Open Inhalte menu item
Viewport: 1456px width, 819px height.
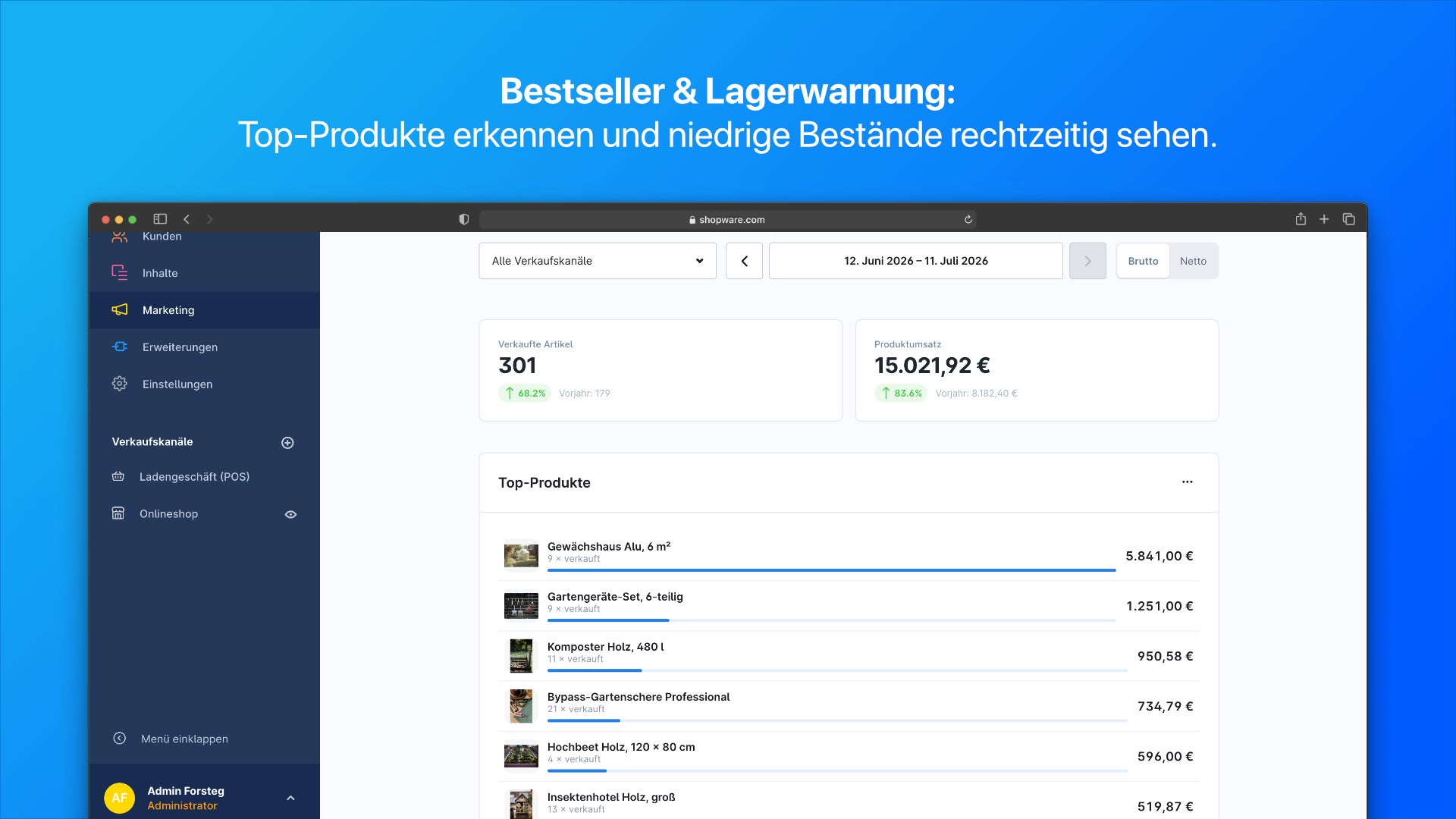(205, 273)
